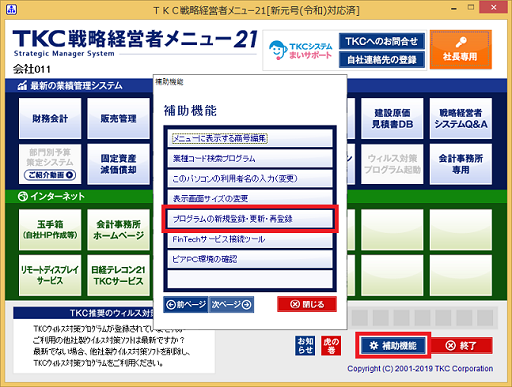
Task: Maximize the TKC window
Action: pos(471,7)
